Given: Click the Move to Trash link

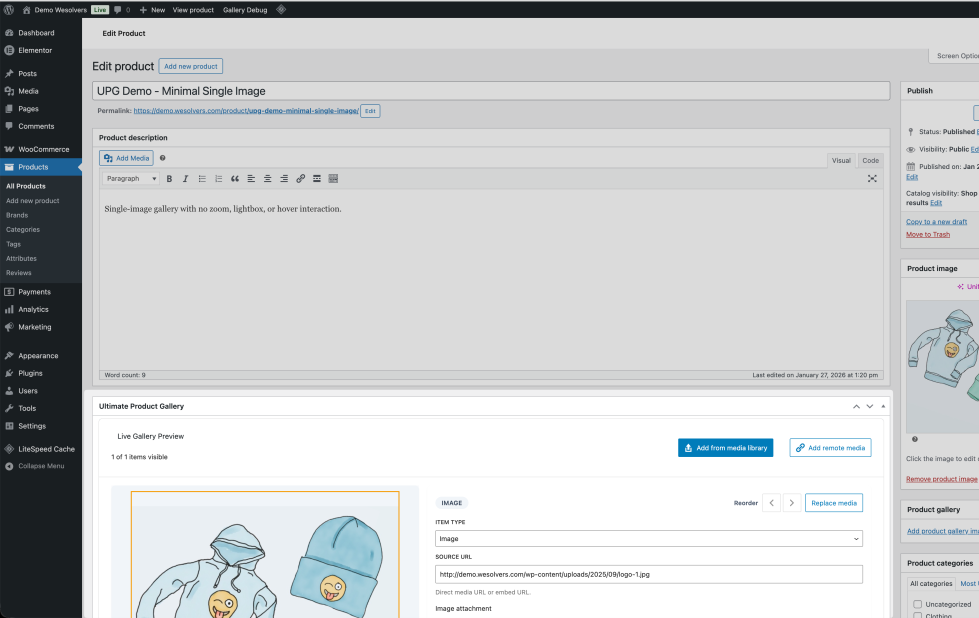Looking at the screenshot, I should (928, 234).
